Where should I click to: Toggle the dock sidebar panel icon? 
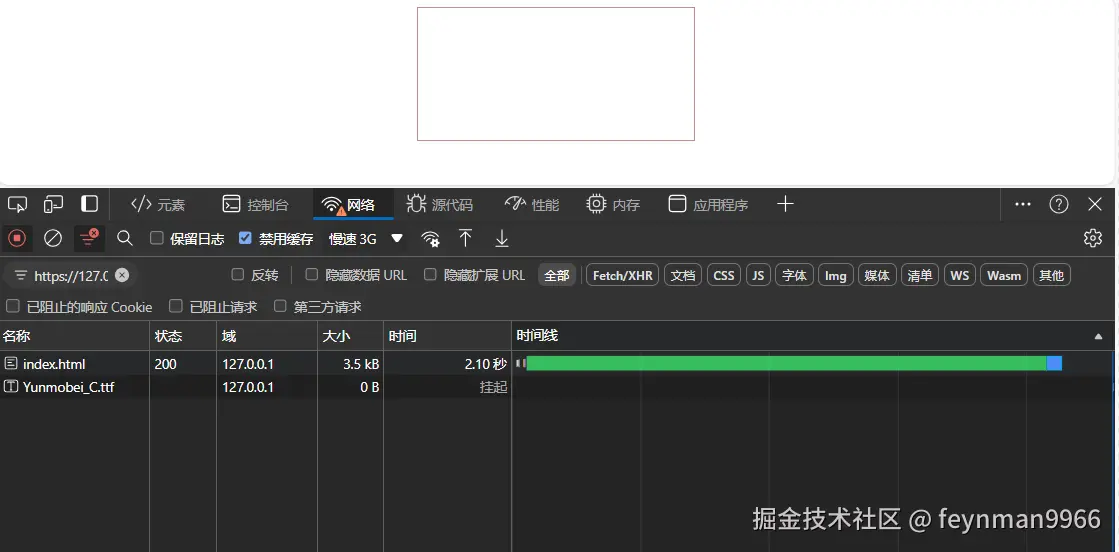click(x=89, y=204)
